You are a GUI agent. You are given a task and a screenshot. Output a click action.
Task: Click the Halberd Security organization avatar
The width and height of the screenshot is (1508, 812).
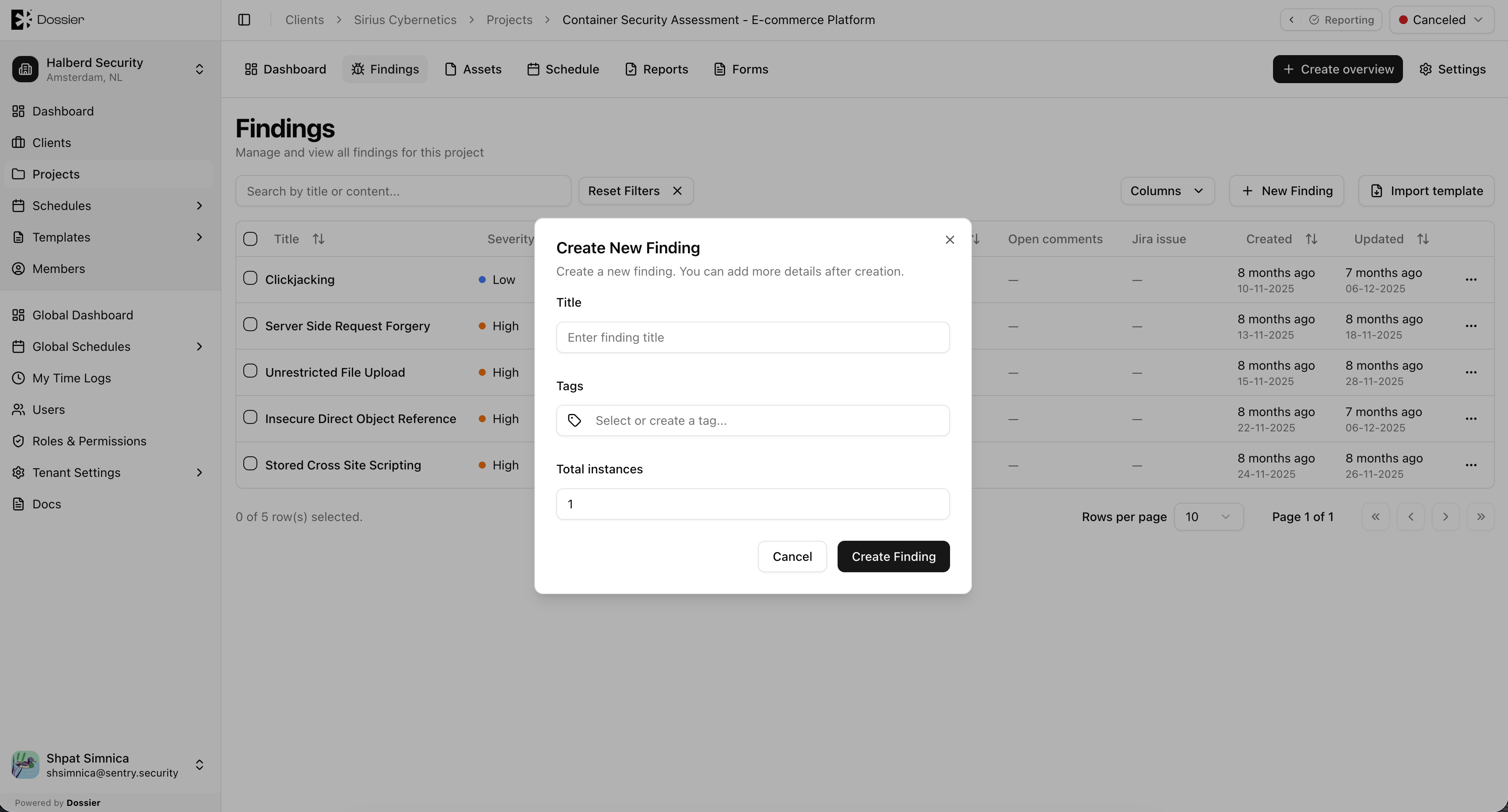point(25,69)
